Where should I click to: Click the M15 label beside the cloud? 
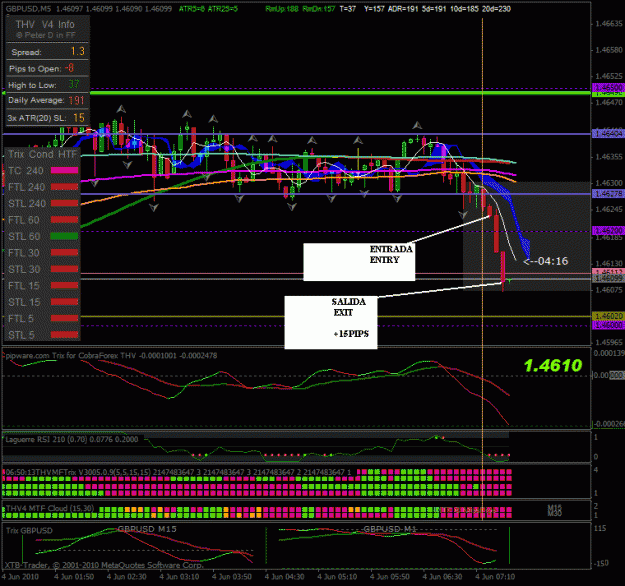554,507
